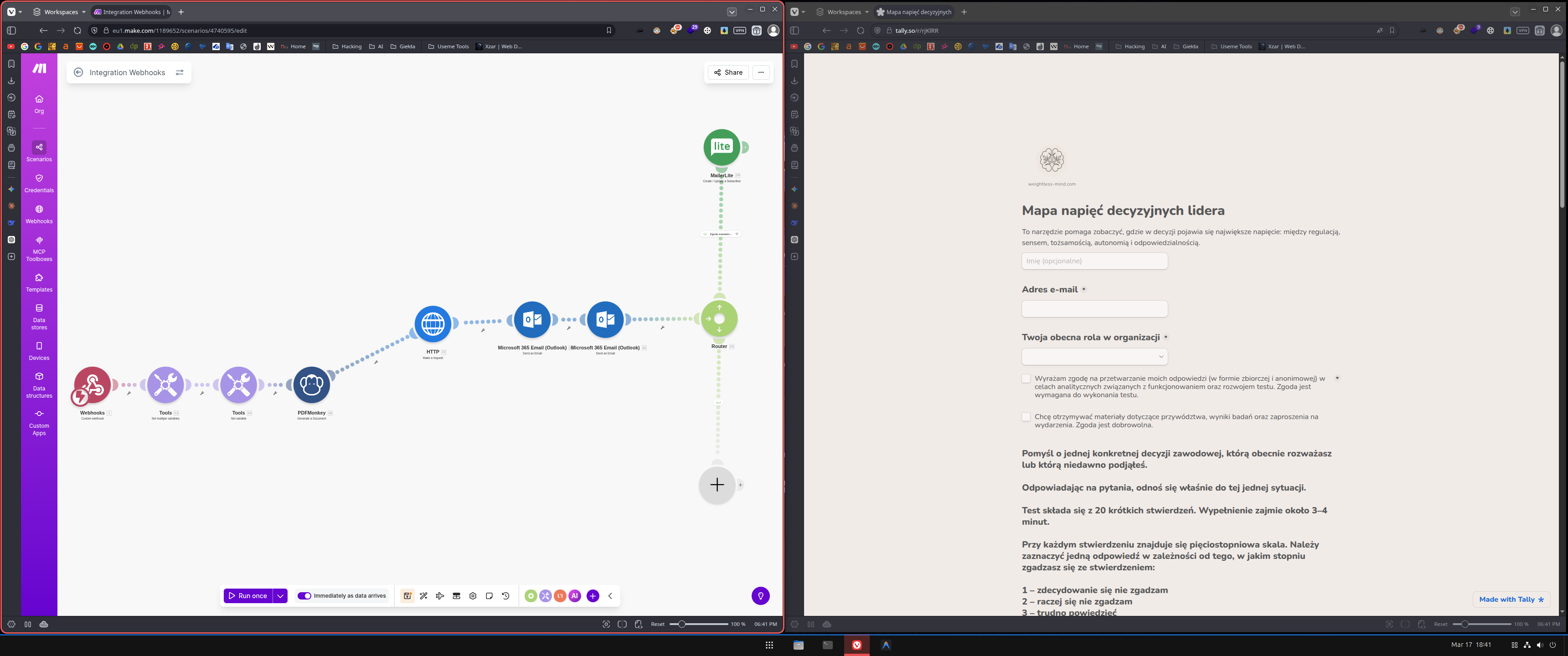This screenshot has width=1568, height=656.
Task: Click the explain flow airplane icon
Action: click(x=440, y=596)
